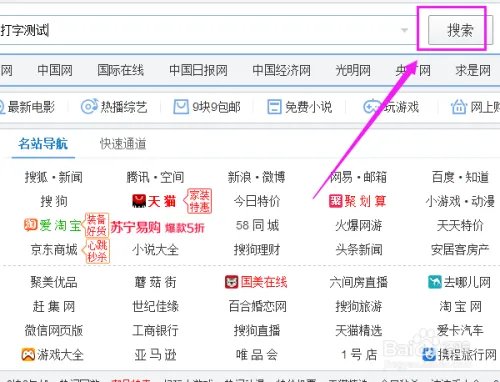This screenshot has height=382, width=500.
Task: Open the 搜狐·新闻 link
Action: click(54, 177)
